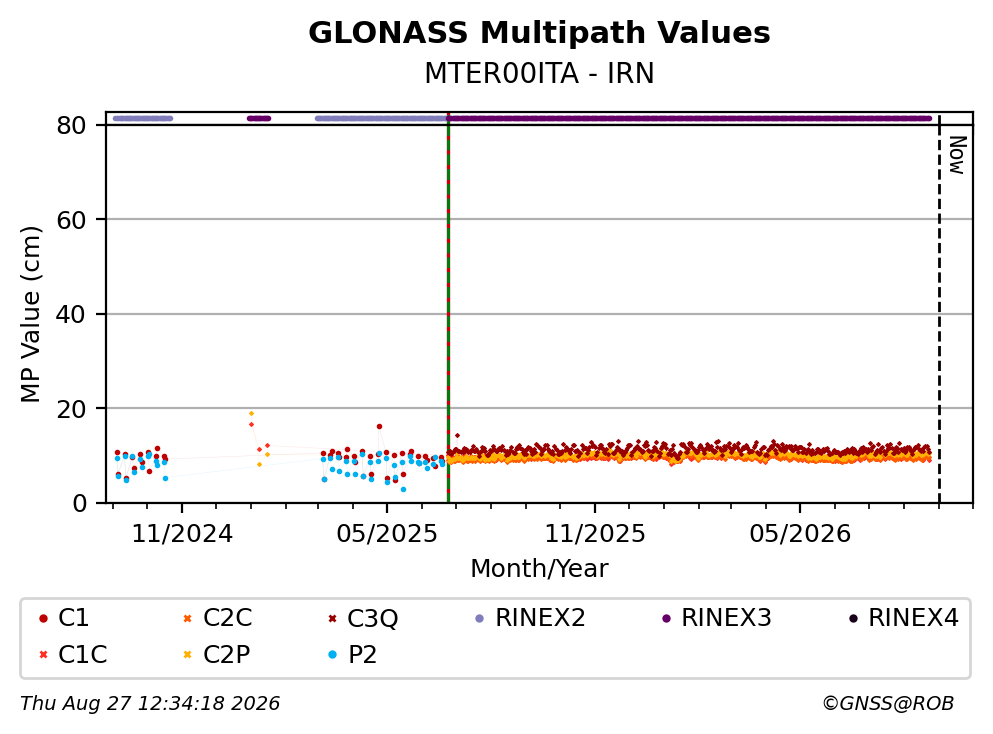Image resolution: width=993 pixels, height=734 pixels.
Task: Click the Month/Year axis label
Action: click(539, 569)
